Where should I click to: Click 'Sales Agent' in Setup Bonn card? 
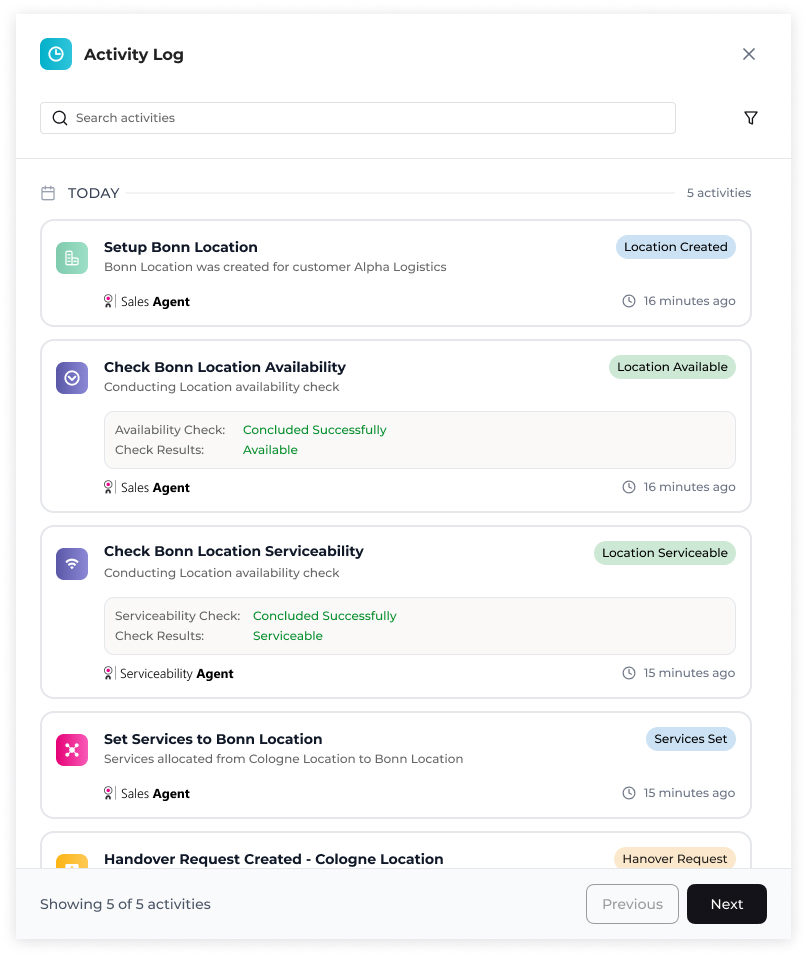(155, 302)
